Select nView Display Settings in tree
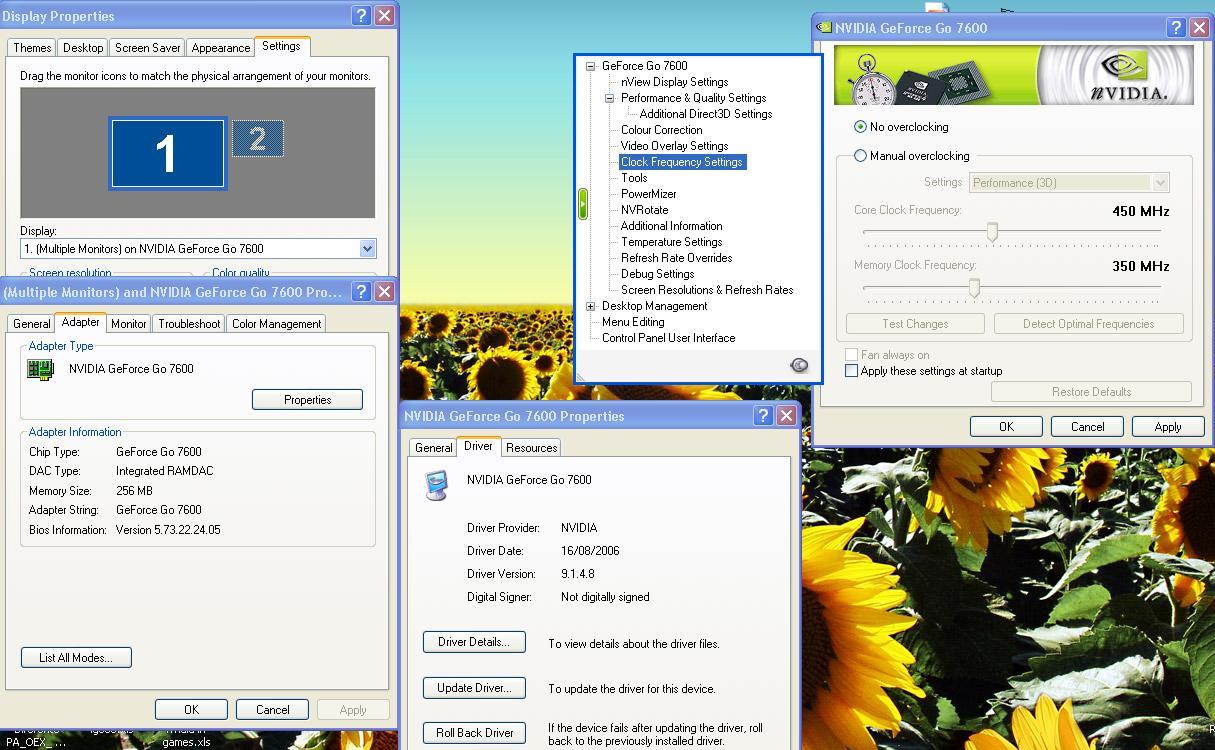Viewport: 1215px width, 750px height. pyautogui.click(x=674, y=82)
